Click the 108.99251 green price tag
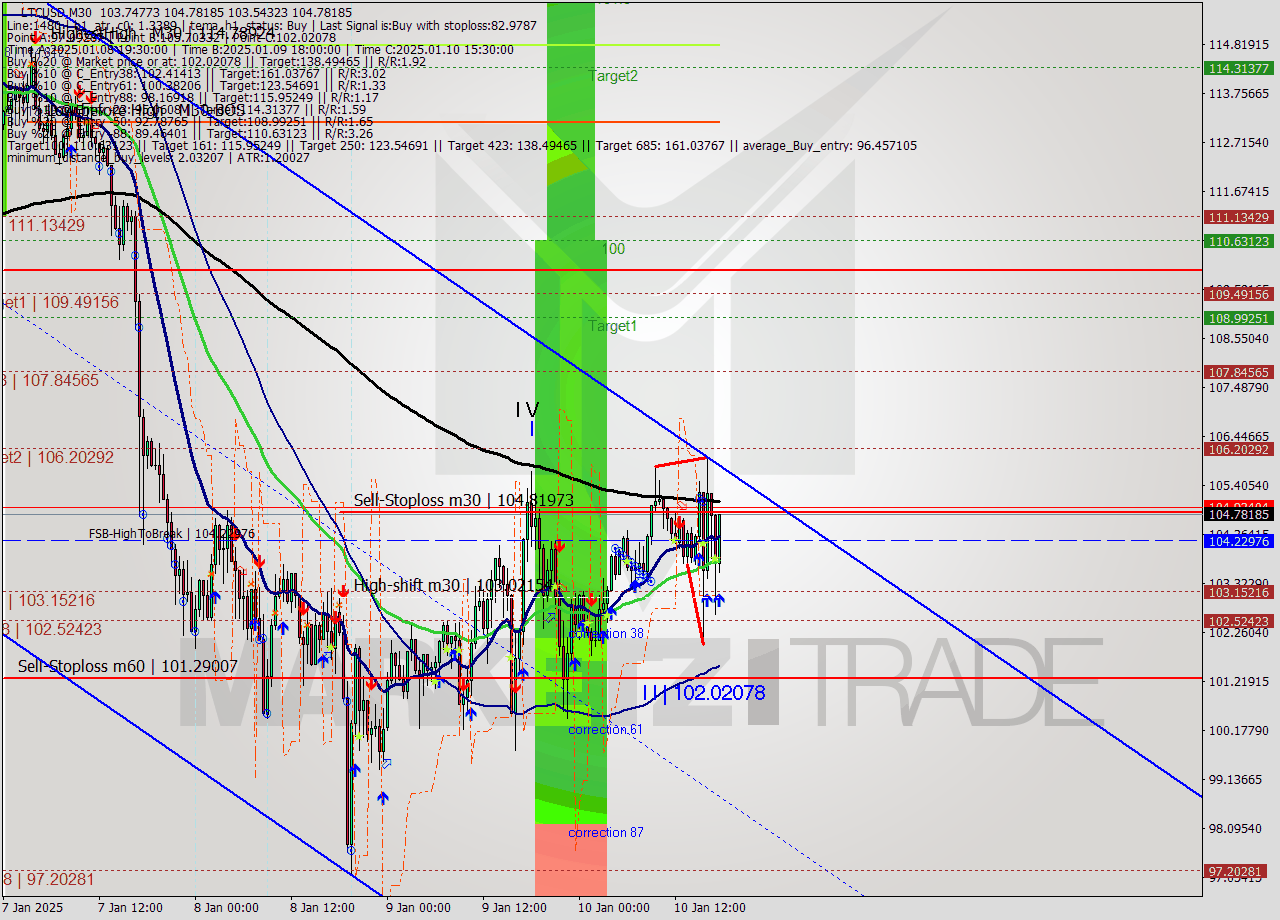The image size is (1280, 920). pyautogui.click(x=1239, y=318)
